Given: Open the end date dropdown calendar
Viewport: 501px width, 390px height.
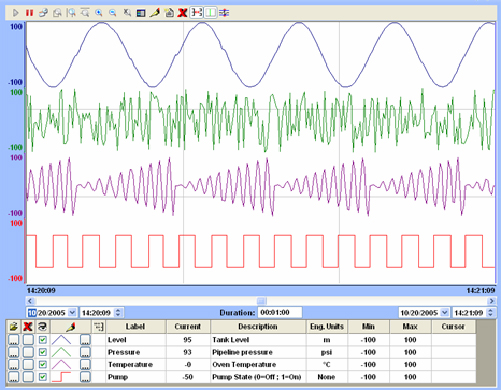Looking at the screenshot, I should click(444, 313).
